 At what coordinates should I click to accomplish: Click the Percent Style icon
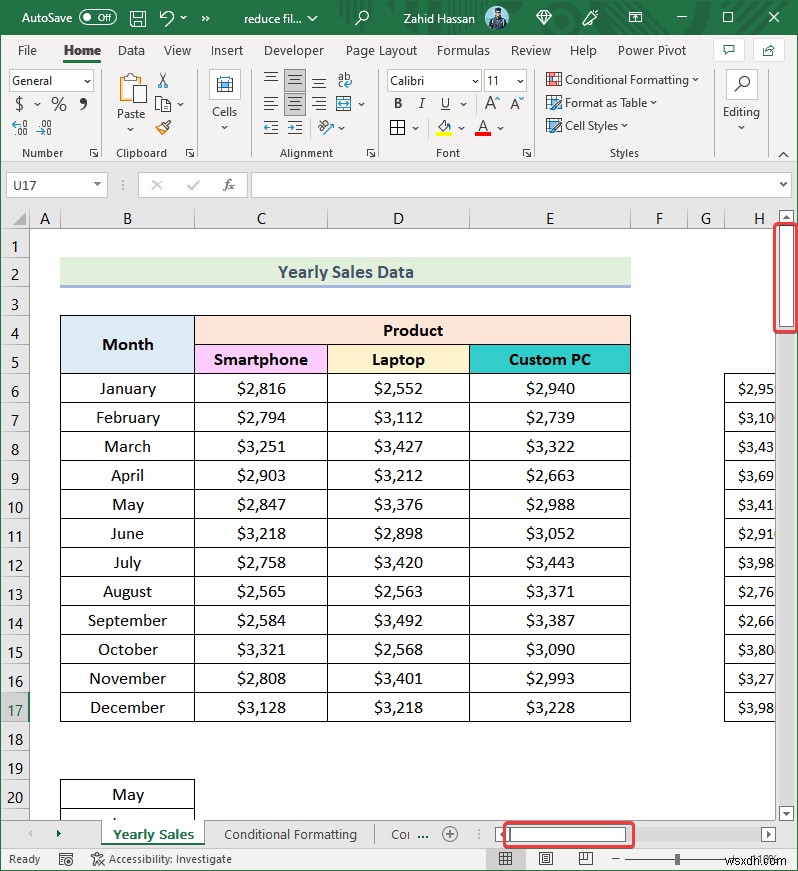tap(59, 104)
